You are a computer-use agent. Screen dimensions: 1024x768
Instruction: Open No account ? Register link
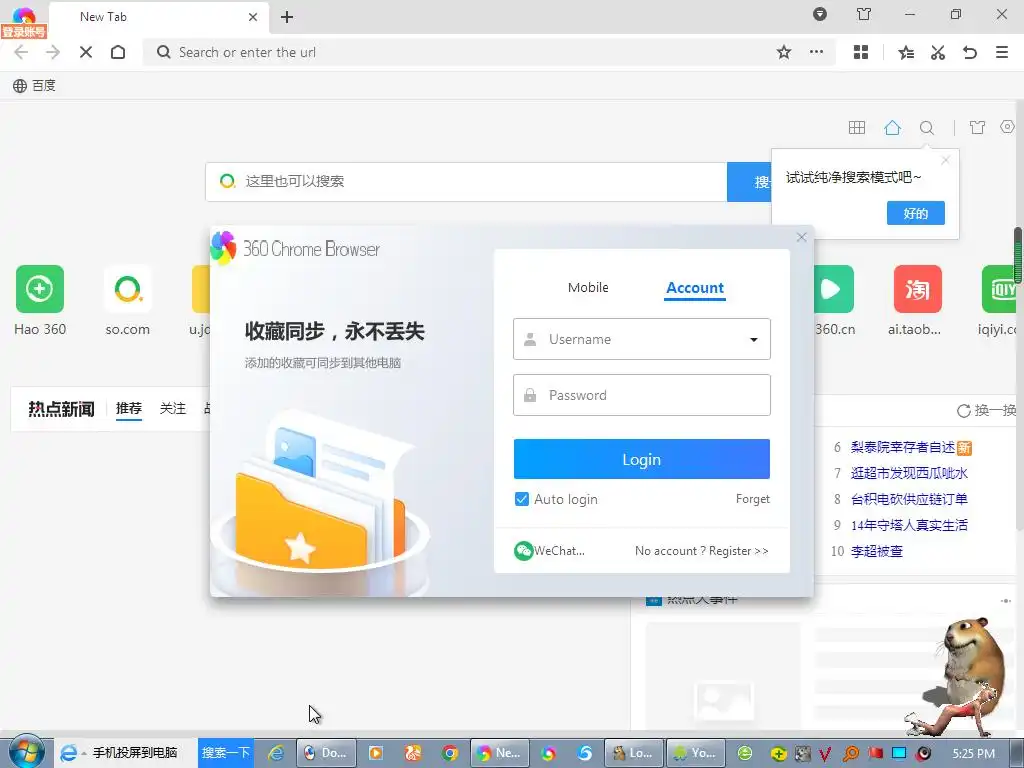[701, 551]
